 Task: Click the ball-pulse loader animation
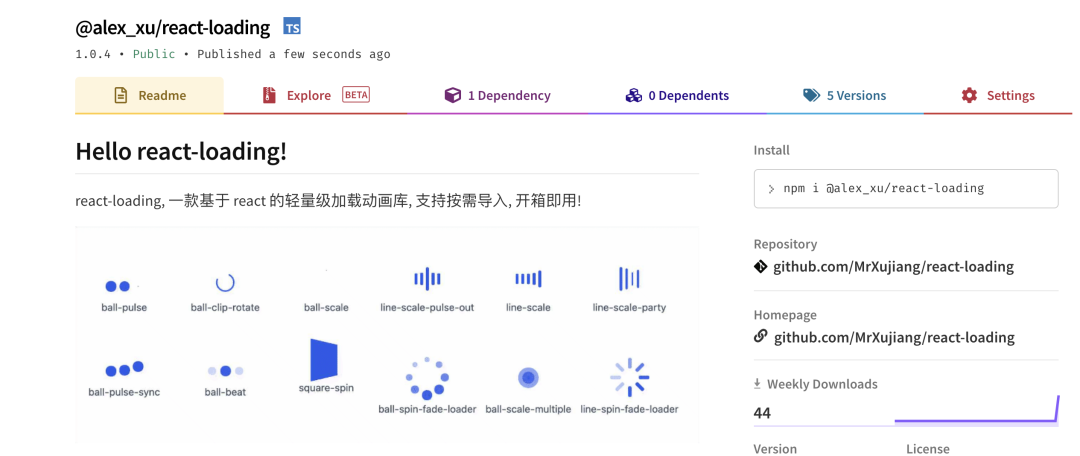pos(121,286)
